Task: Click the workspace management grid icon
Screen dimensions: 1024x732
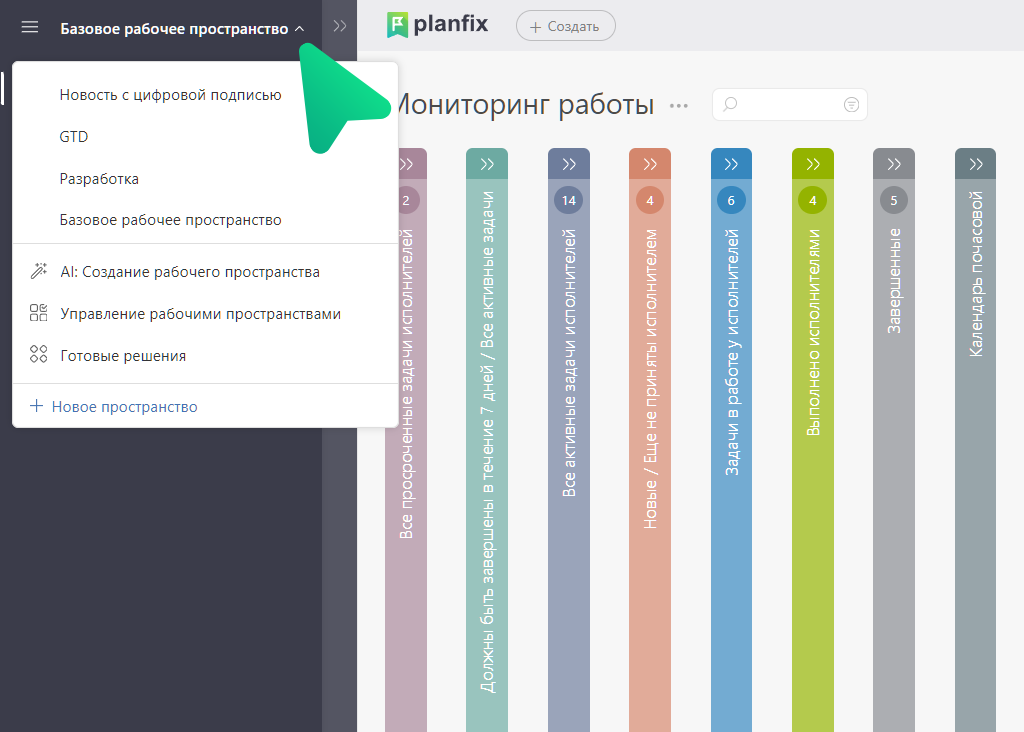Action: point(39,313)
